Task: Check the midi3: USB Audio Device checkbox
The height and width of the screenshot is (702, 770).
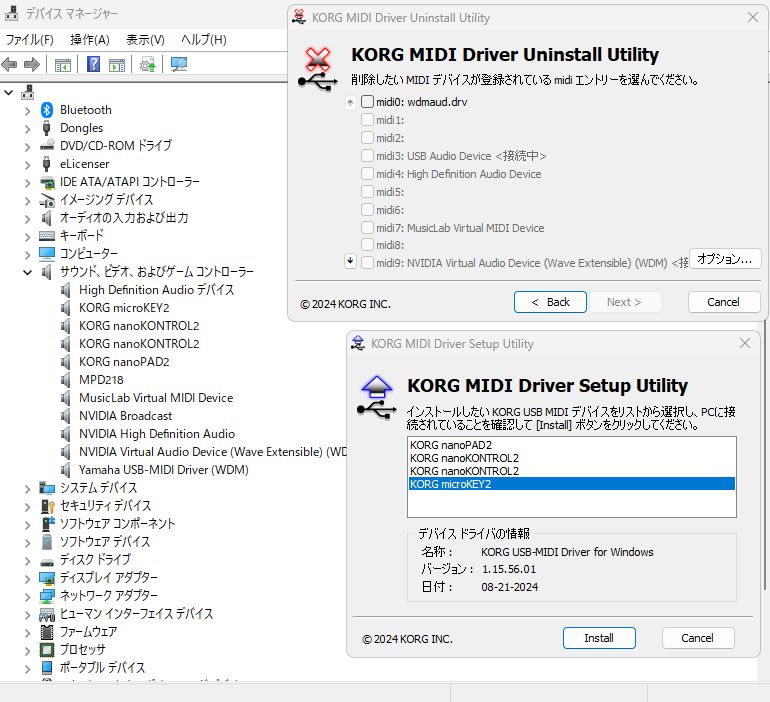Action: click(x=367, y=156)
